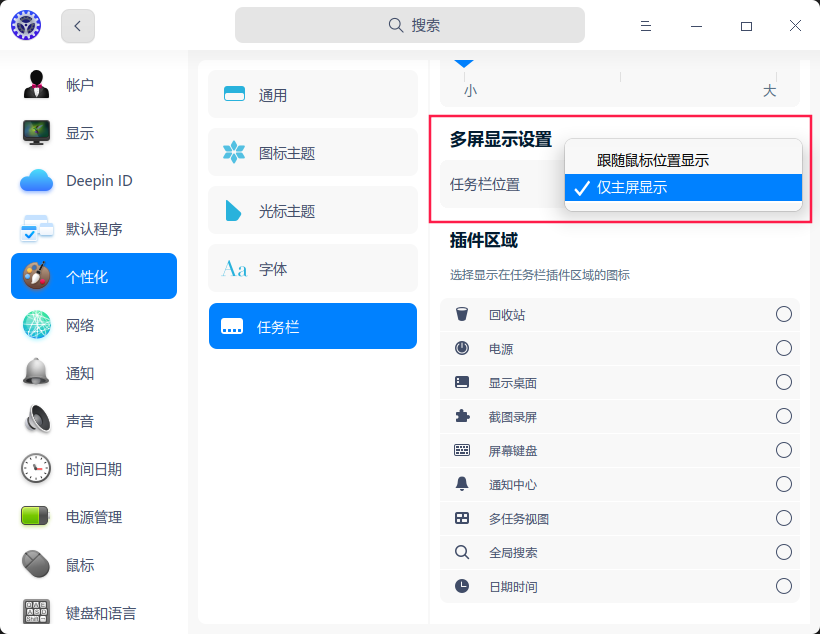Enable 截图录屏 plugin radio button
This screenshot has width=820, height=634.
click(x=783, y=416)
